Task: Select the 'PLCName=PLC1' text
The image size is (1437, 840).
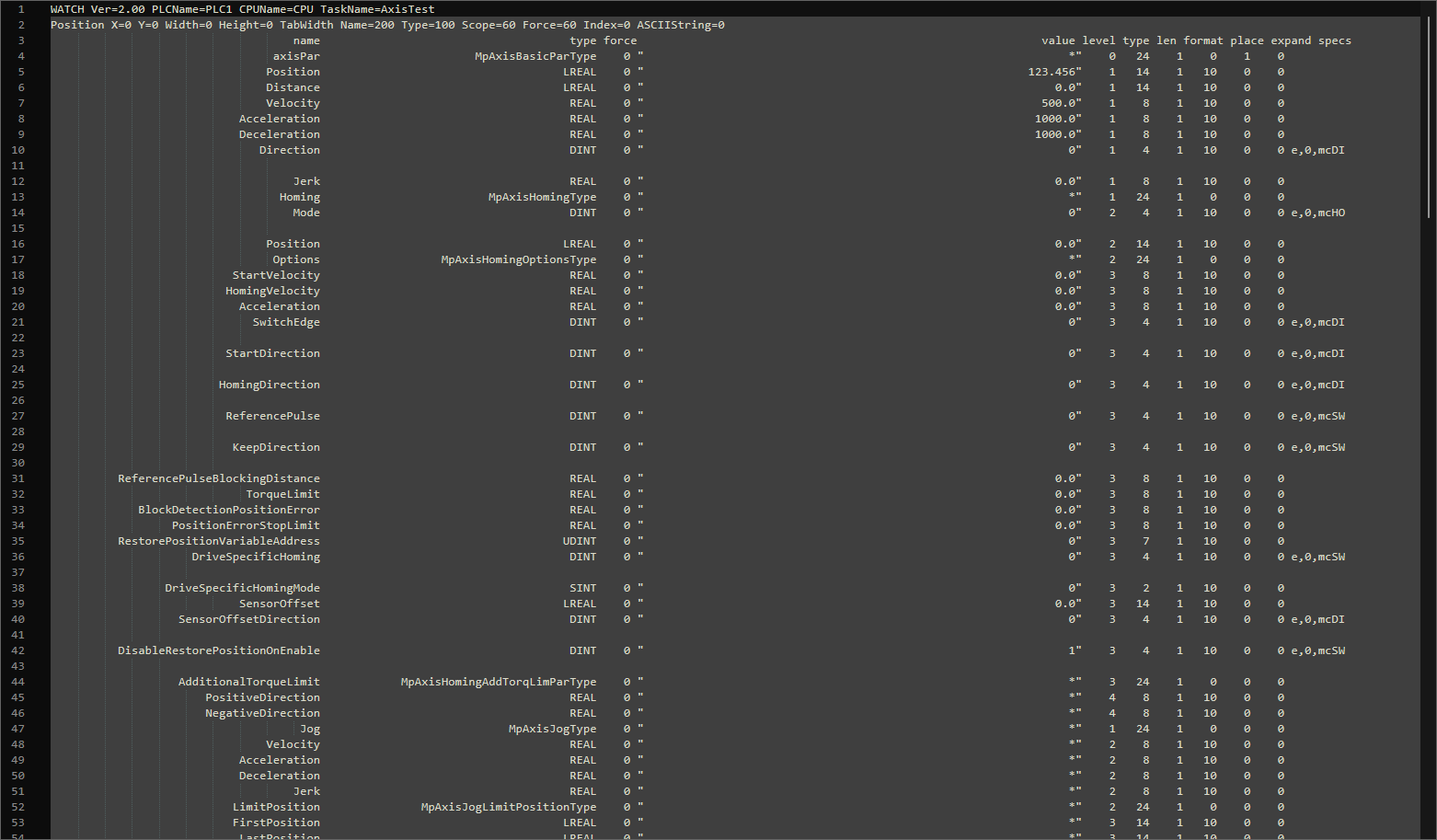Action: point(192,9)
